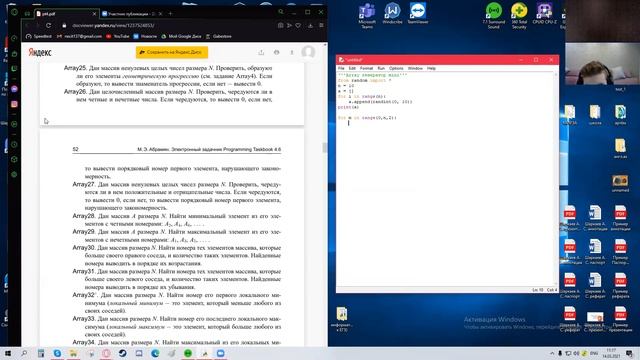This screenshot has height=360, width=640.
Task: Click the 'Array25' task heading in PDF
Action: click(75, 68)
